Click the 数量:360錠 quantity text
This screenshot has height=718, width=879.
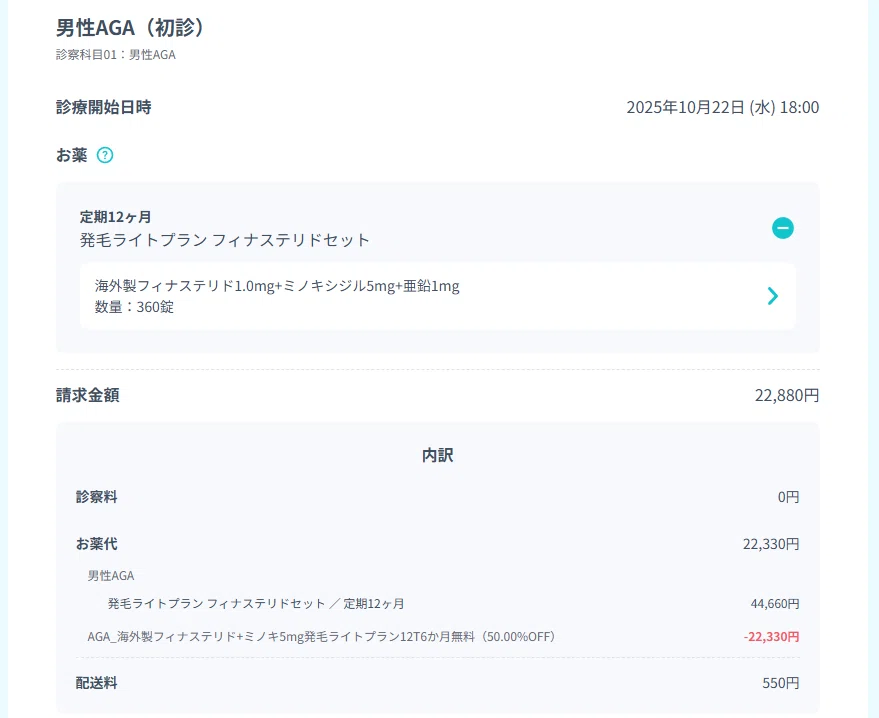[x=135, y=307]
